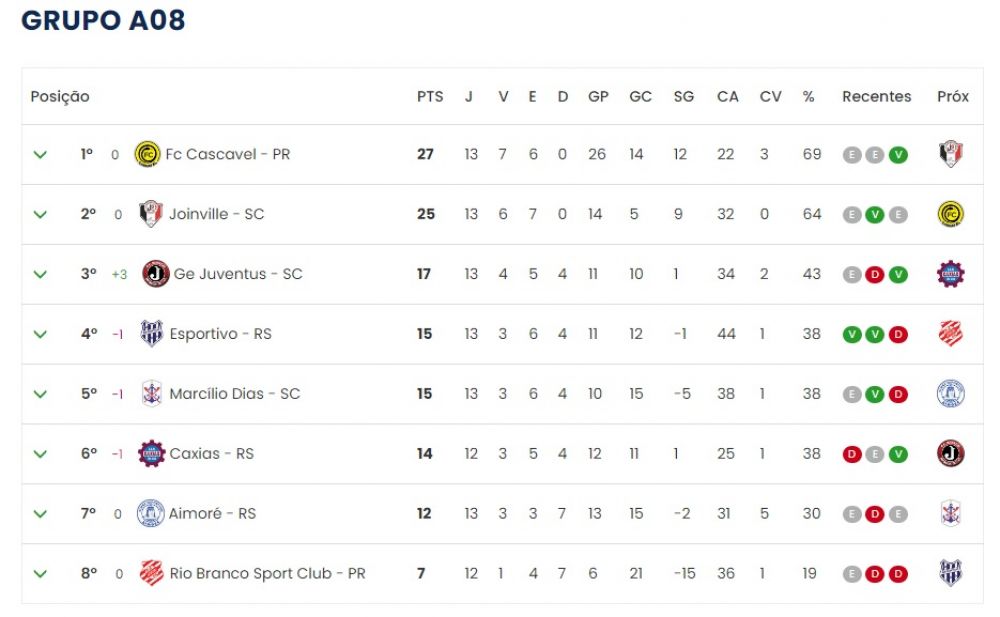Click next-opponent crest in Rio Branco row

[x=951, y=574]
